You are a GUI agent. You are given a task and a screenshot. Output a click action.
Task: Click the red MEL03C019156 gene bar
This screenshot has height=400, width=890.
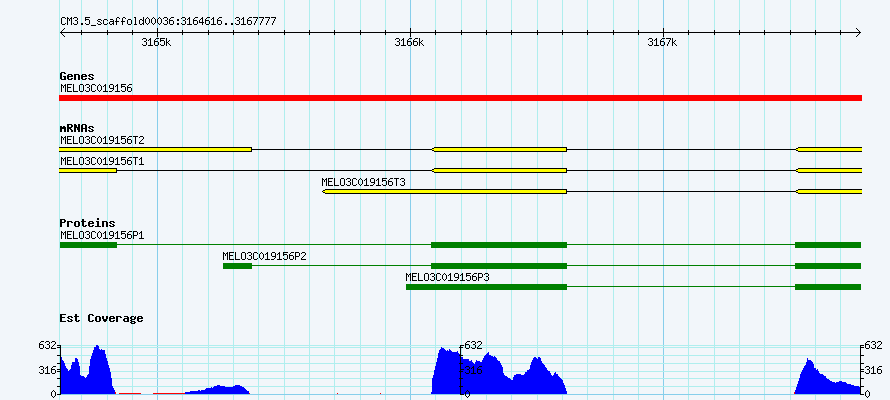pos(460,98)
